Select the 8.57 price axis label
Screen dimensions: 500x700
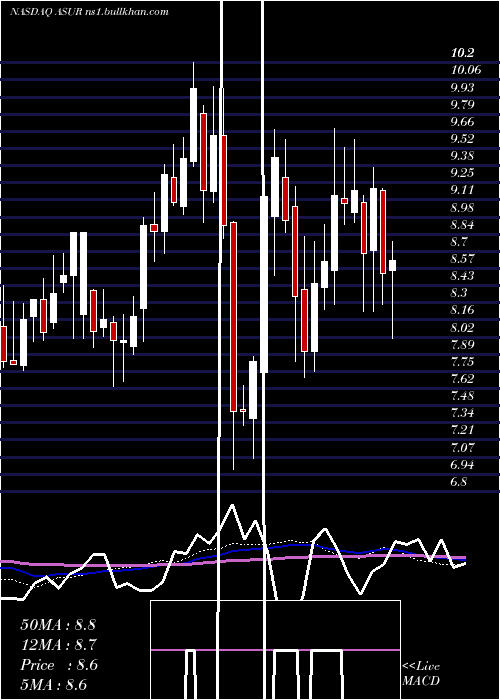point(462,259)
